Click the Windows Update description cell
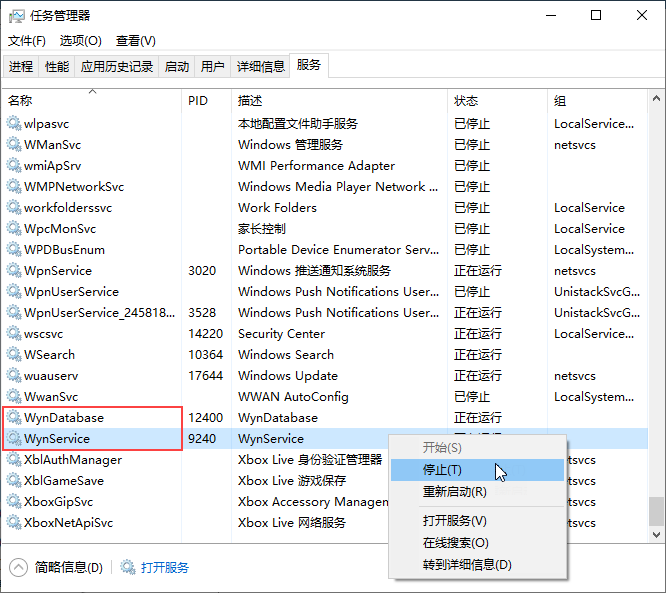Image resolution: width=666 pixels, height=593 pixels. [x=288, y=376]
